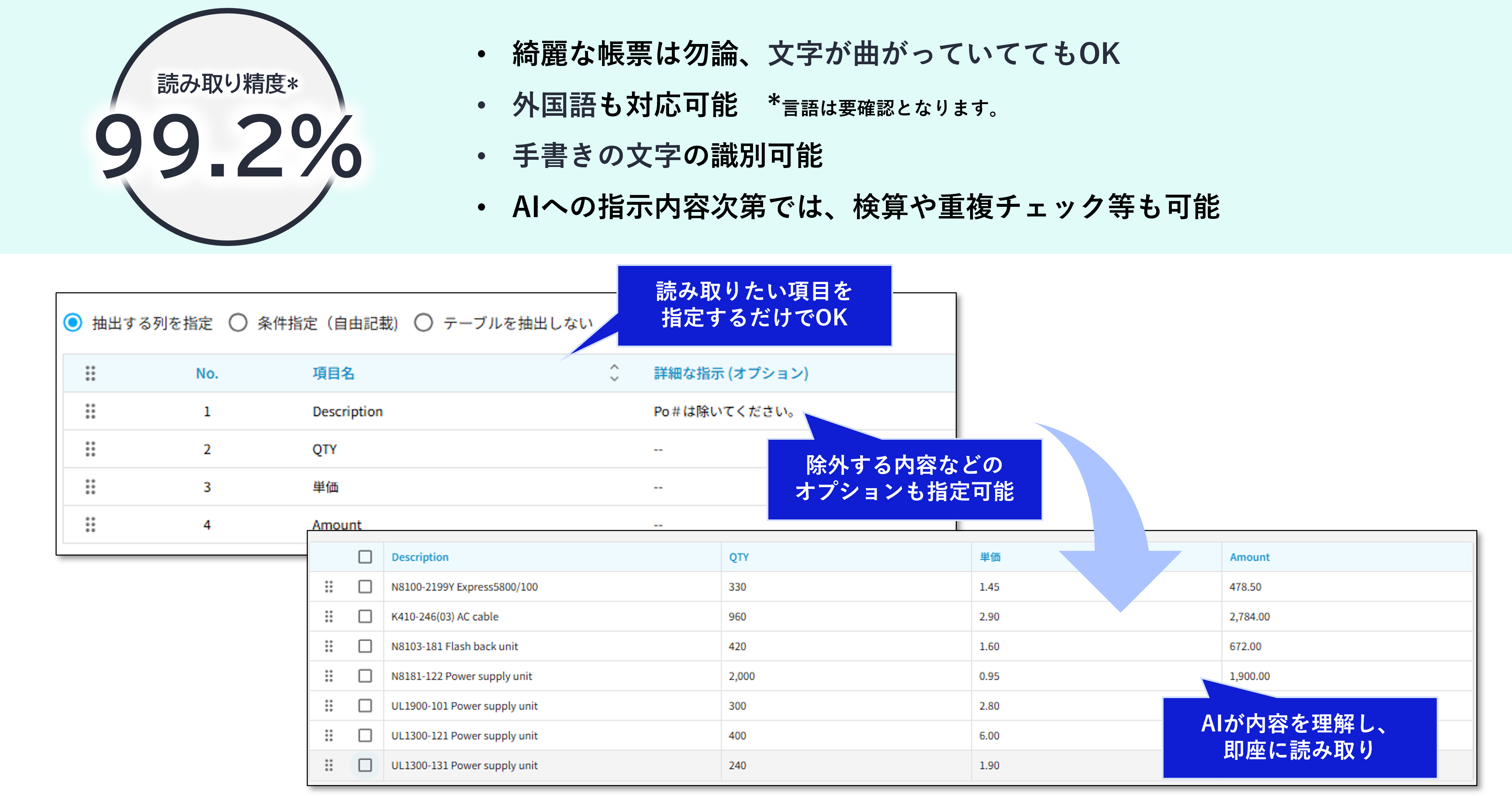This screenshot has width=1512, height=796.
Task: Click the Po#は除いてください instruction field
Action: point(724,411)
